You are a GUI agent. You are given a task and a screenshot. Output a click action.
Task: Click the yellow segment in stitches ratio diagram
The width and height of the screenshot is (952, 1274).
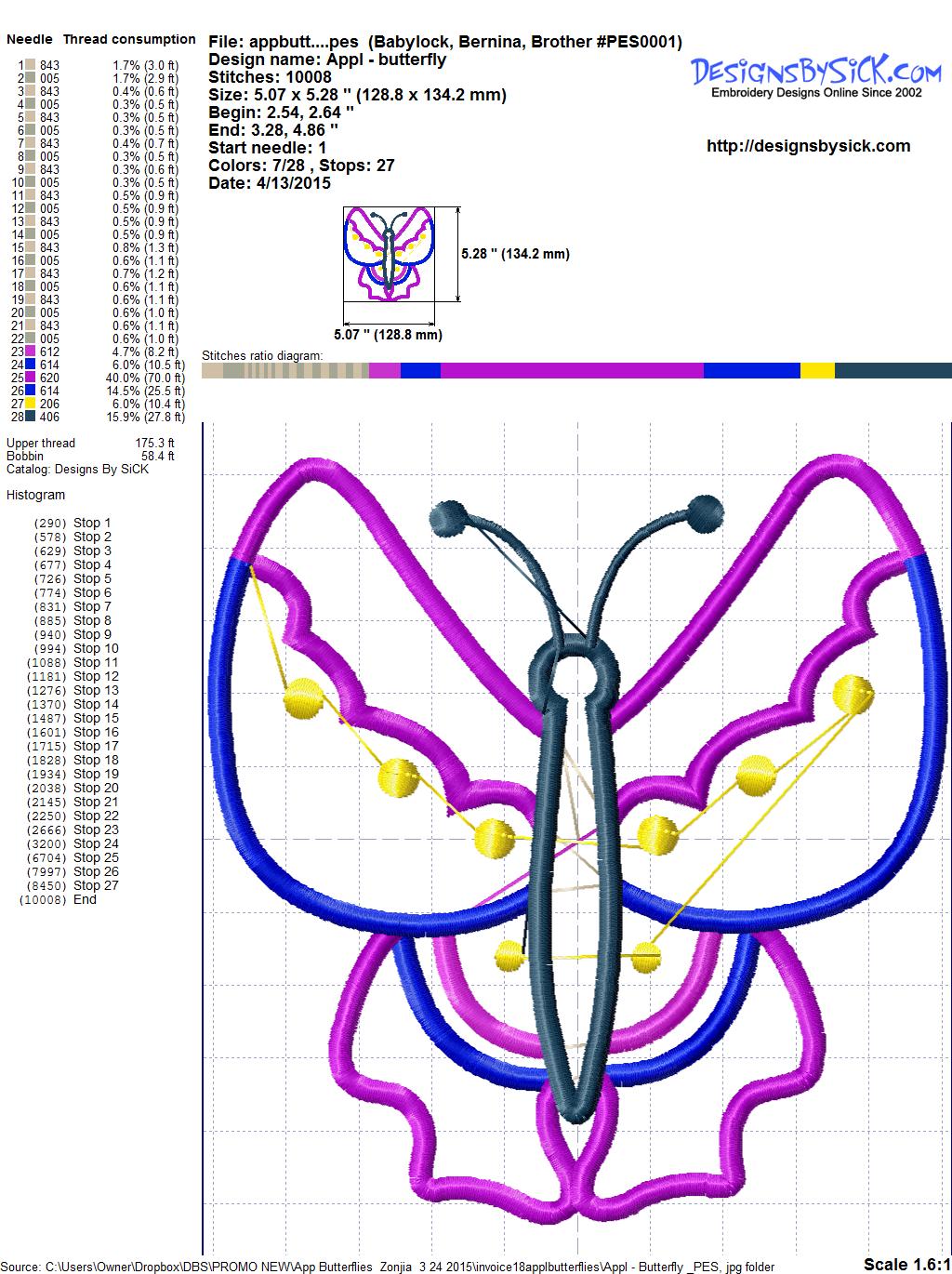(x=817, y=371)
